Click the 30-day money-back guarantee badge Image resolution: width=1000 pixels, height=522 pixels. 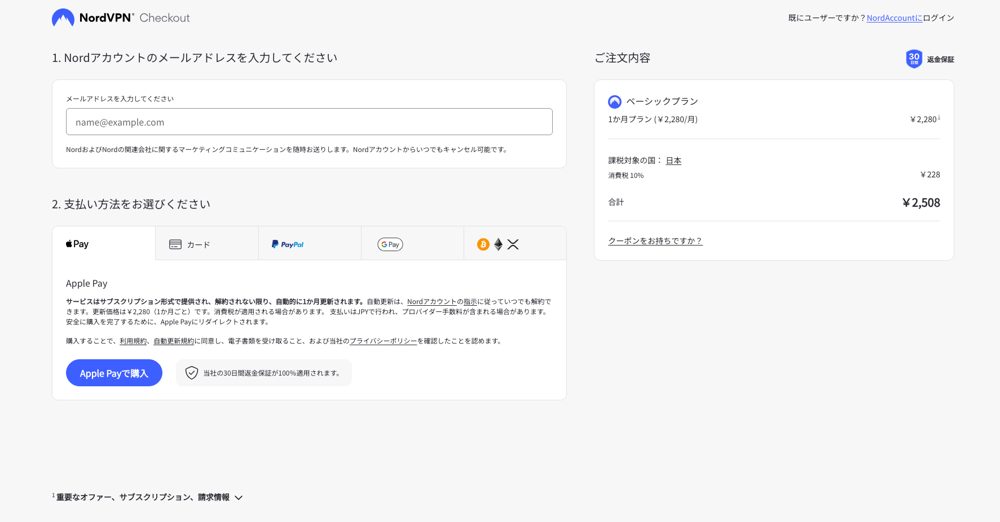(930, 59)
